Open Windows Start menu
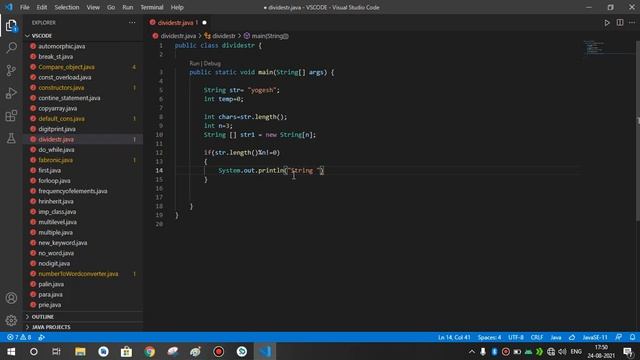640x360 pixels. click(11, 351)
